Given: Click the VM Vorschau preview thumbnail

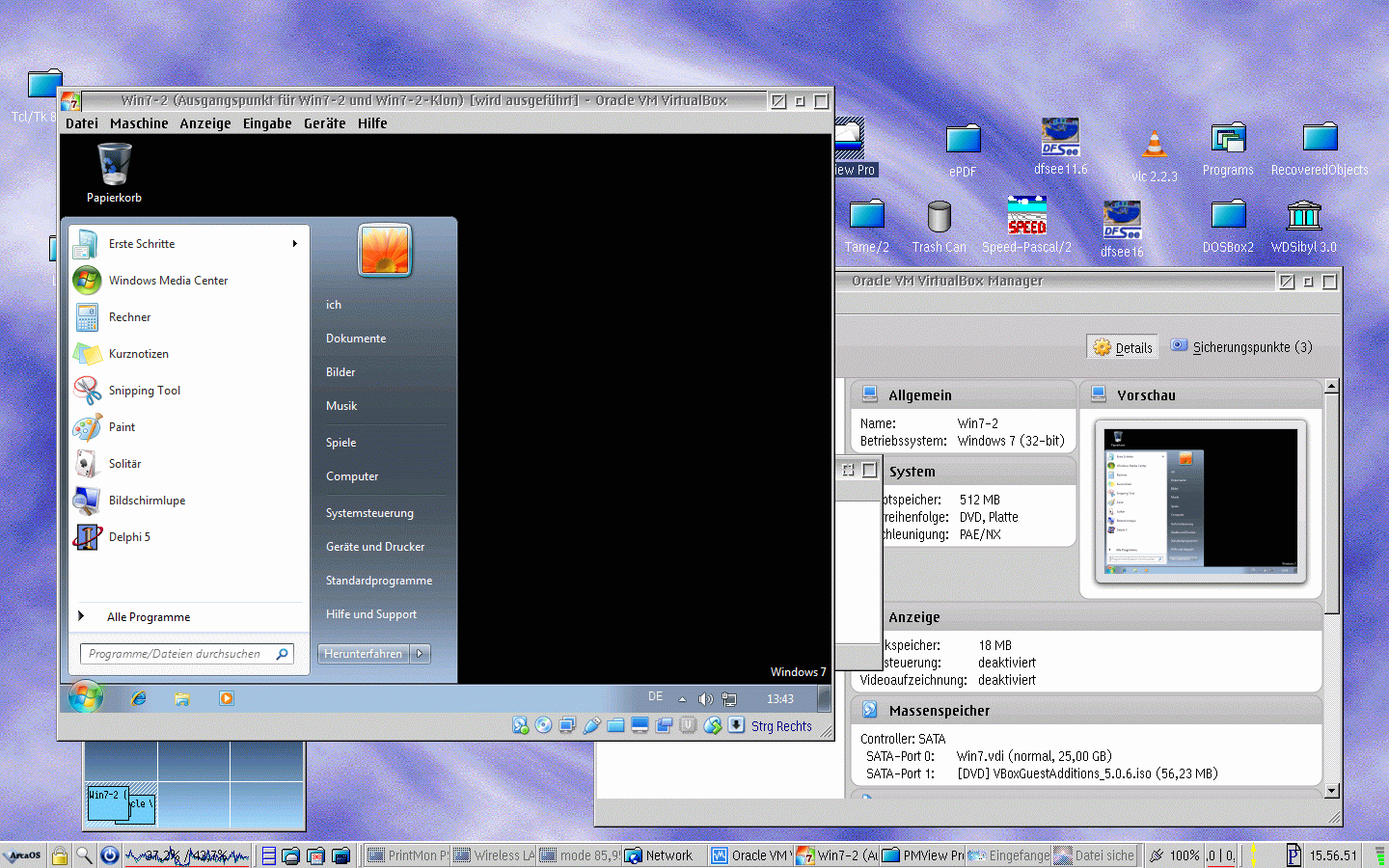Looking at the screenshot, I should [1201, 501].
